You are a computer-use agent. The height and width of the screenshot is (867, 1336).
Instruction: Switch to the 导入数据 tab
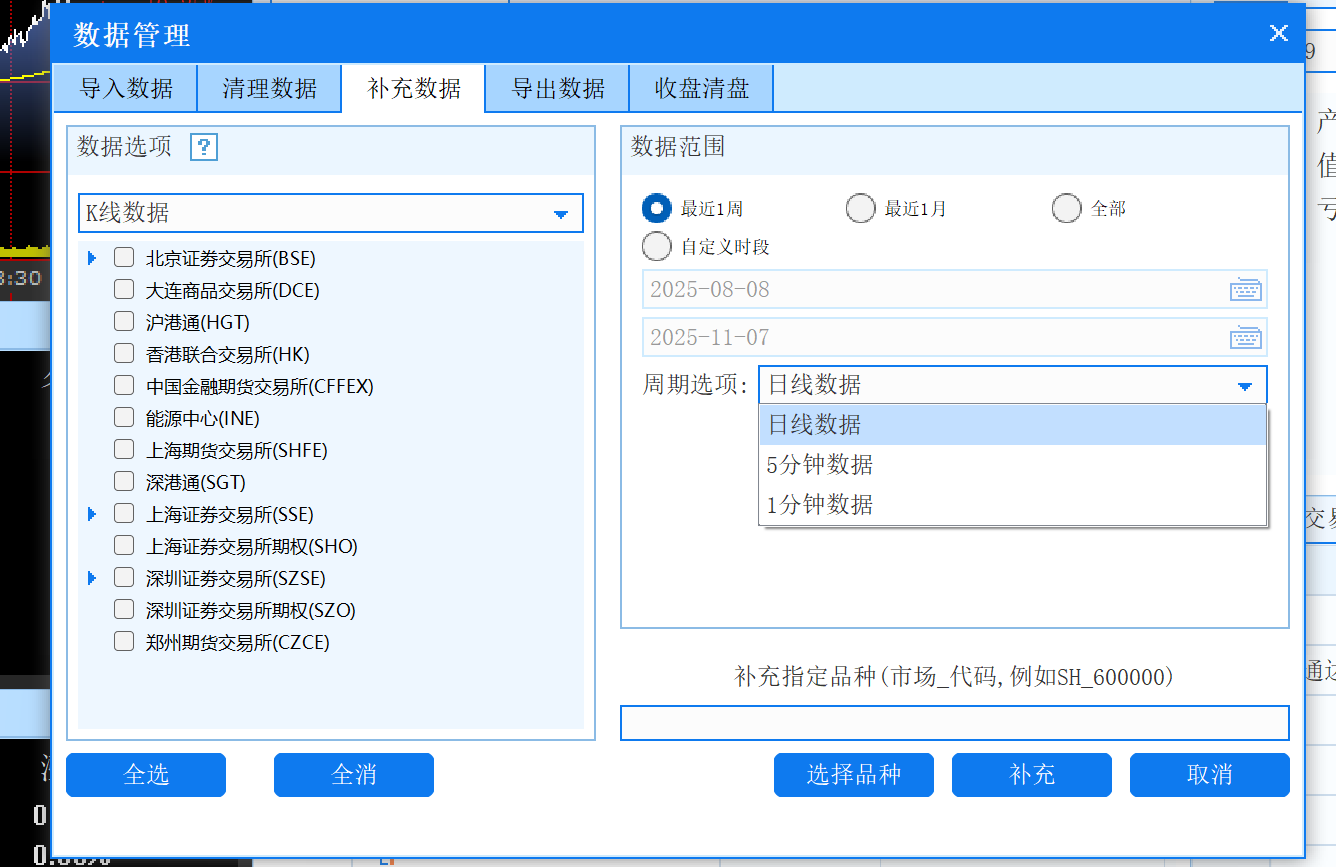tap(126, 88)
